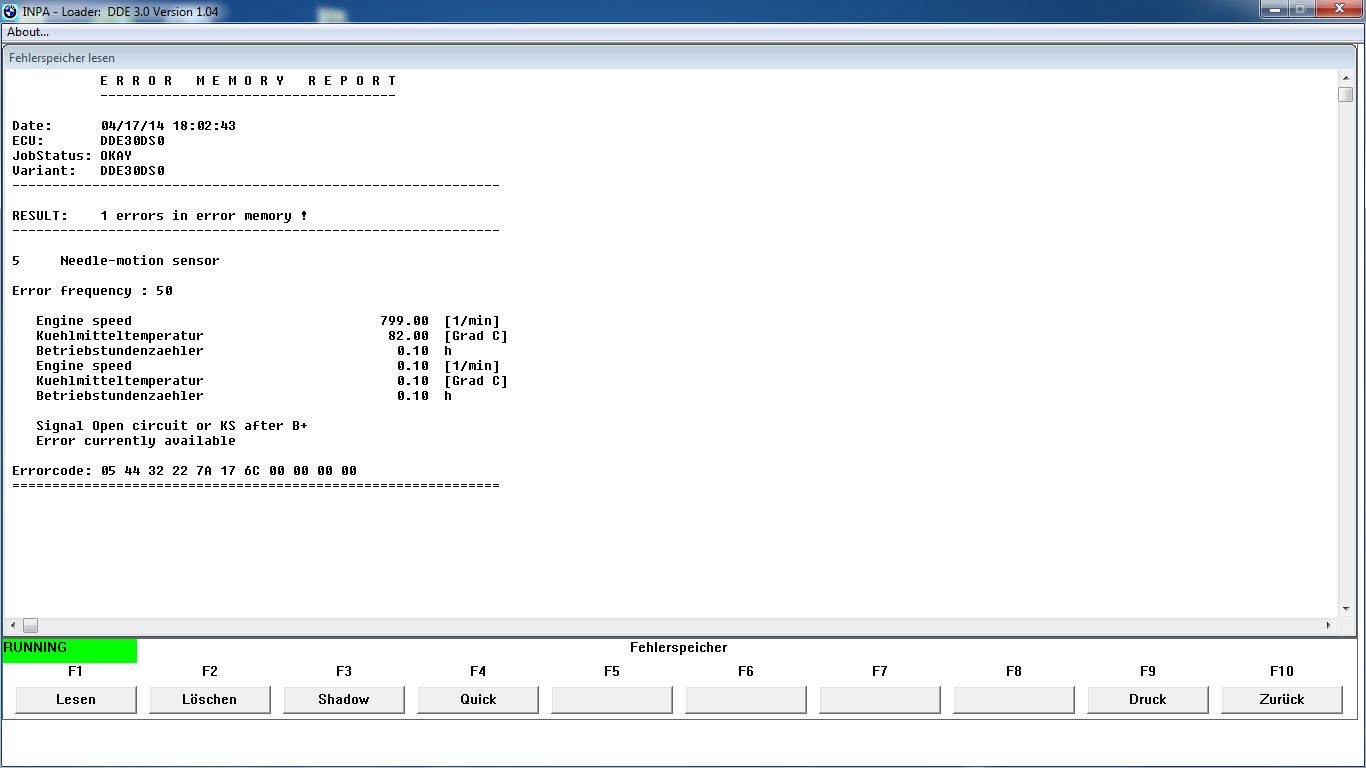Click the blank button under F5
This screenshot has width=1366, height=768.
tap(612, 700)
